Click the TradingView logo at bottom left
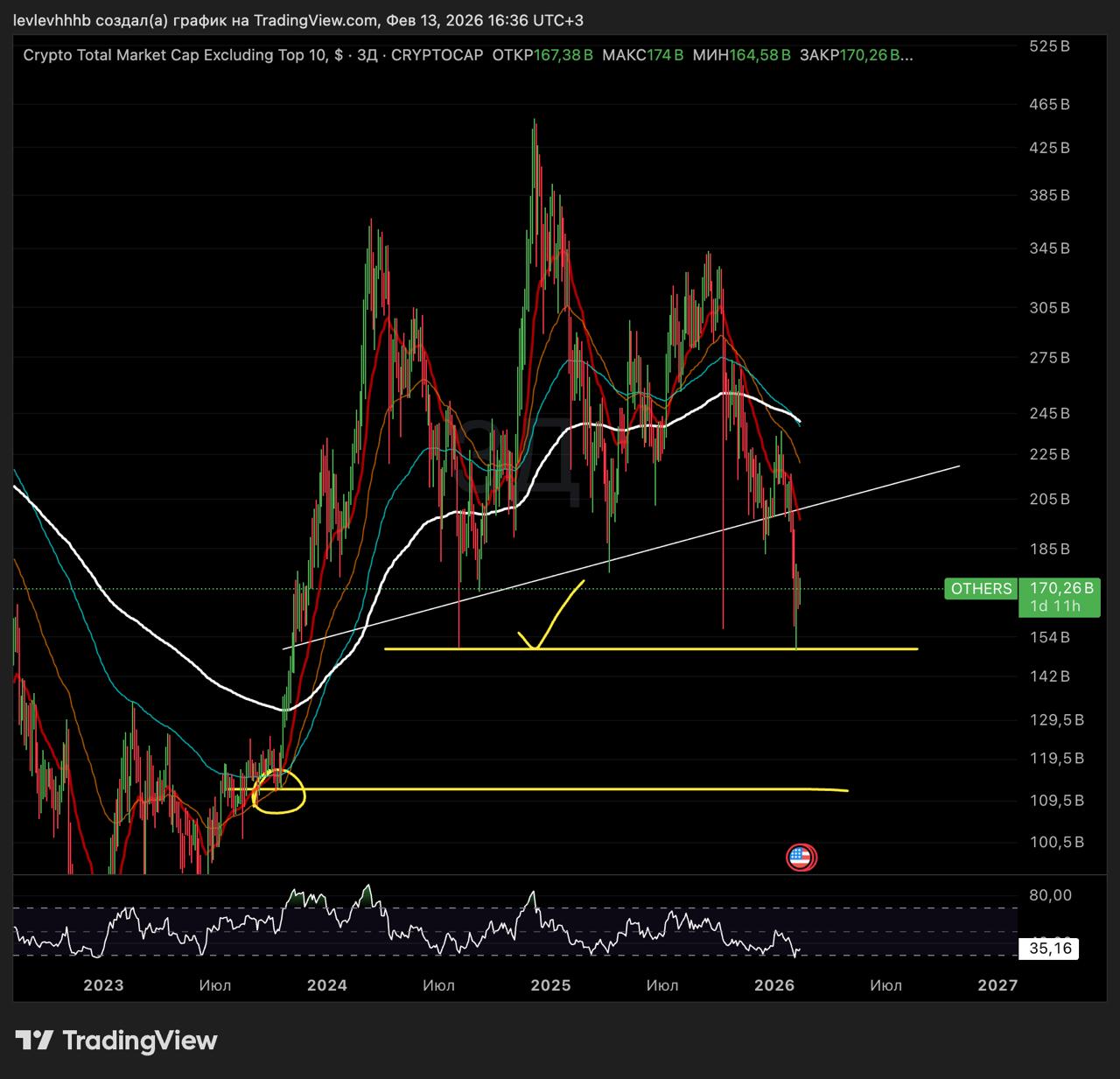This screenshot has height=1079, width=1120. click(x=116, y=1040)
